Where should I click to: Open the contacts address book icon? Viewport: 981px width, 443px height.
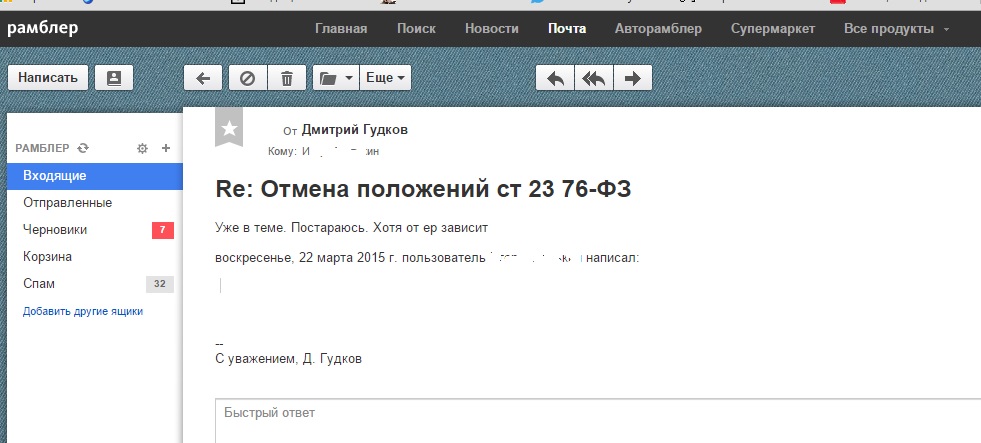pyautogui.click(x=114, y=77)
